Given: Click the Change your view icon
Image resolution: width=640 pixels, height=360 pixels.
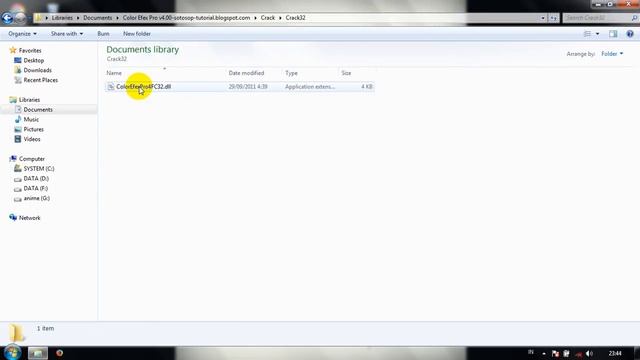Looking at the screenshot, I should click(x=587, y=34).
